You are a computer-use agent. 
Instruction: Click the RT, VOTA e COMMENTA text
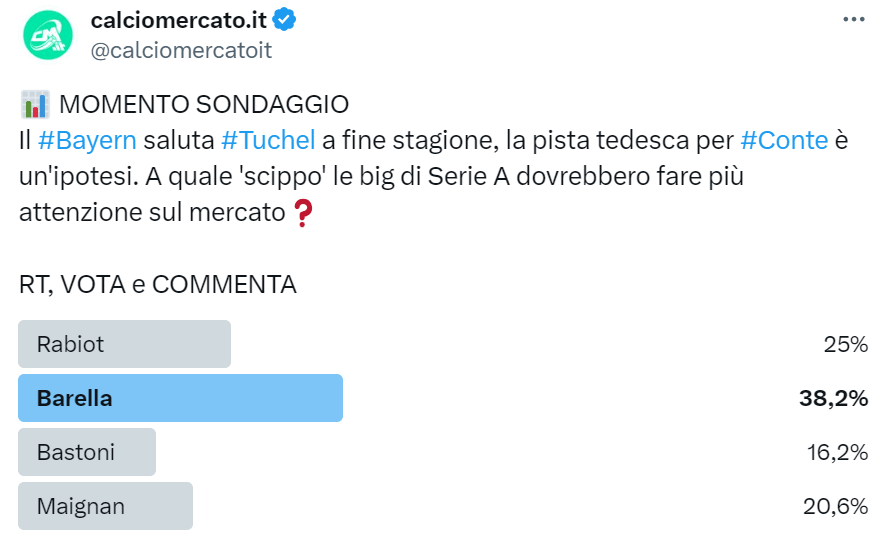click(158, 284)
